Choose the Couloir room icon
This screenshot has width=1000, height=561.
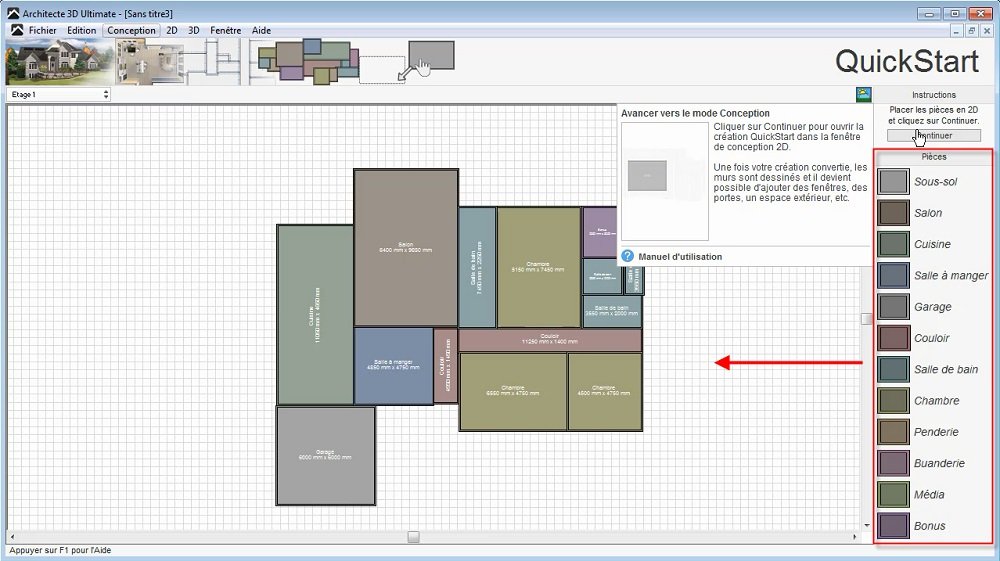tap(893, 338)
